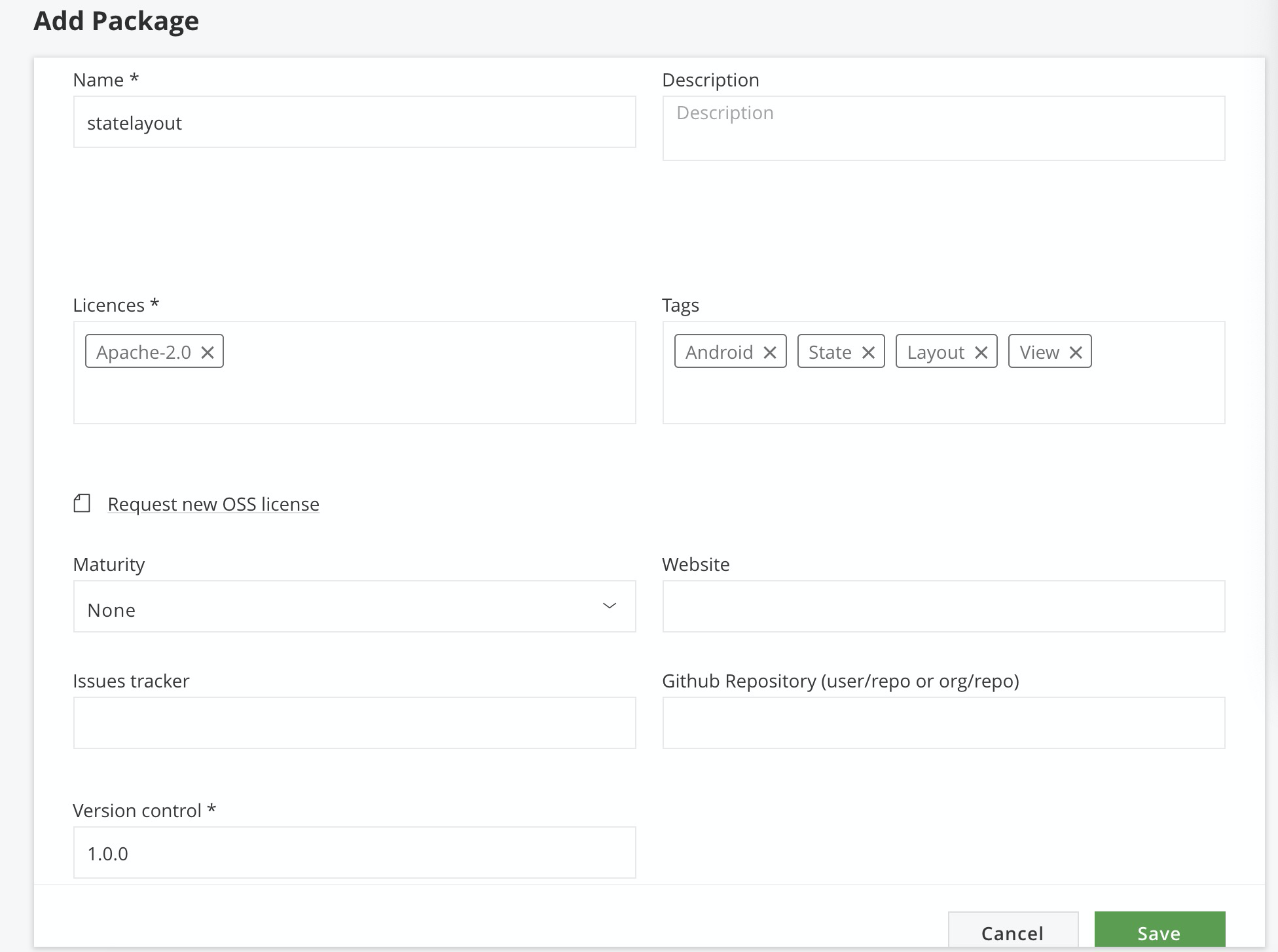
Task: Expand the Maturity dropdown chevron
Action: point(609,606)
